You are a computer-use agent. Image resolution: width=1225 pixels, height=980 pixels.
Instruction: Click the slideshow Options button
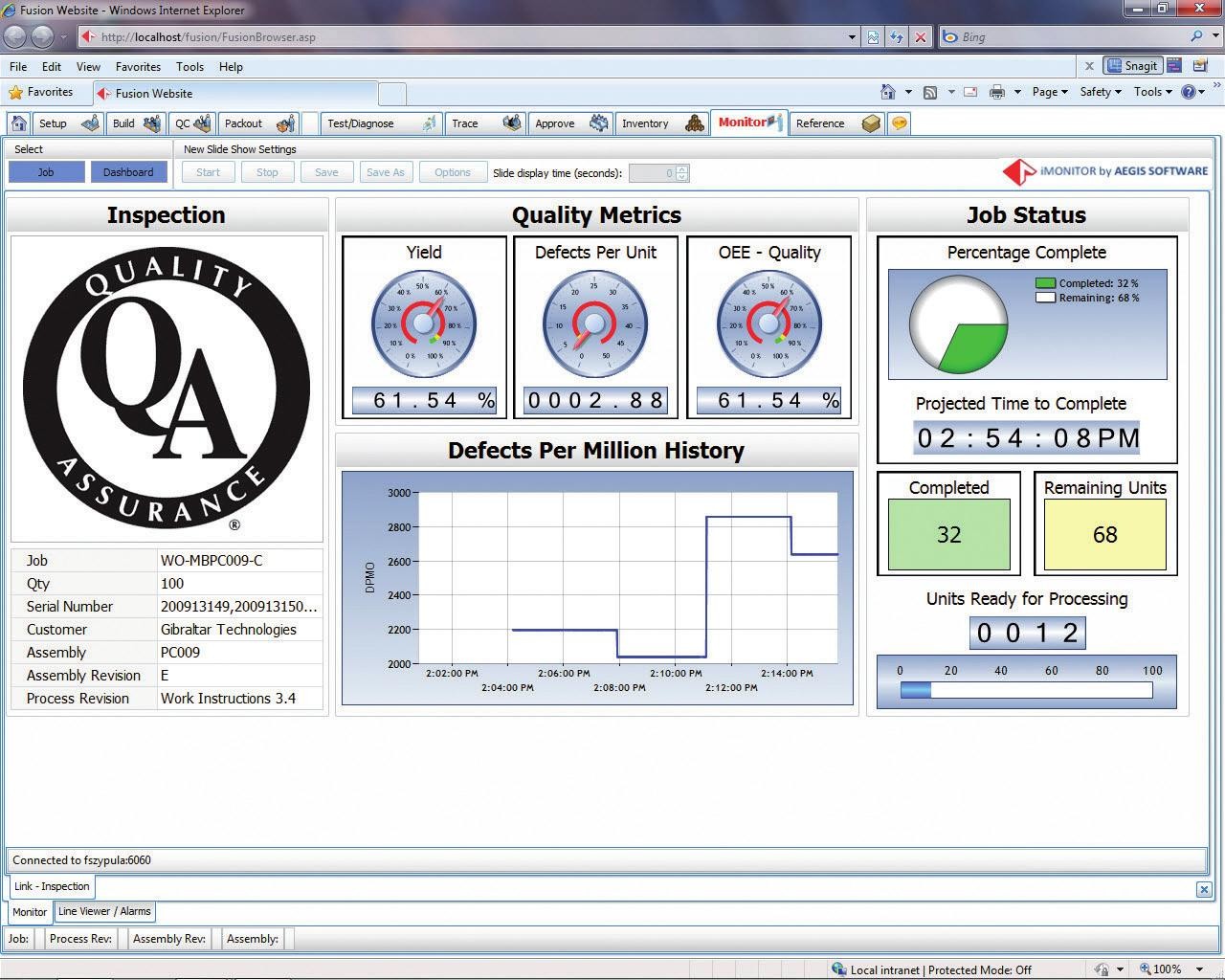(x=453, y=172)
